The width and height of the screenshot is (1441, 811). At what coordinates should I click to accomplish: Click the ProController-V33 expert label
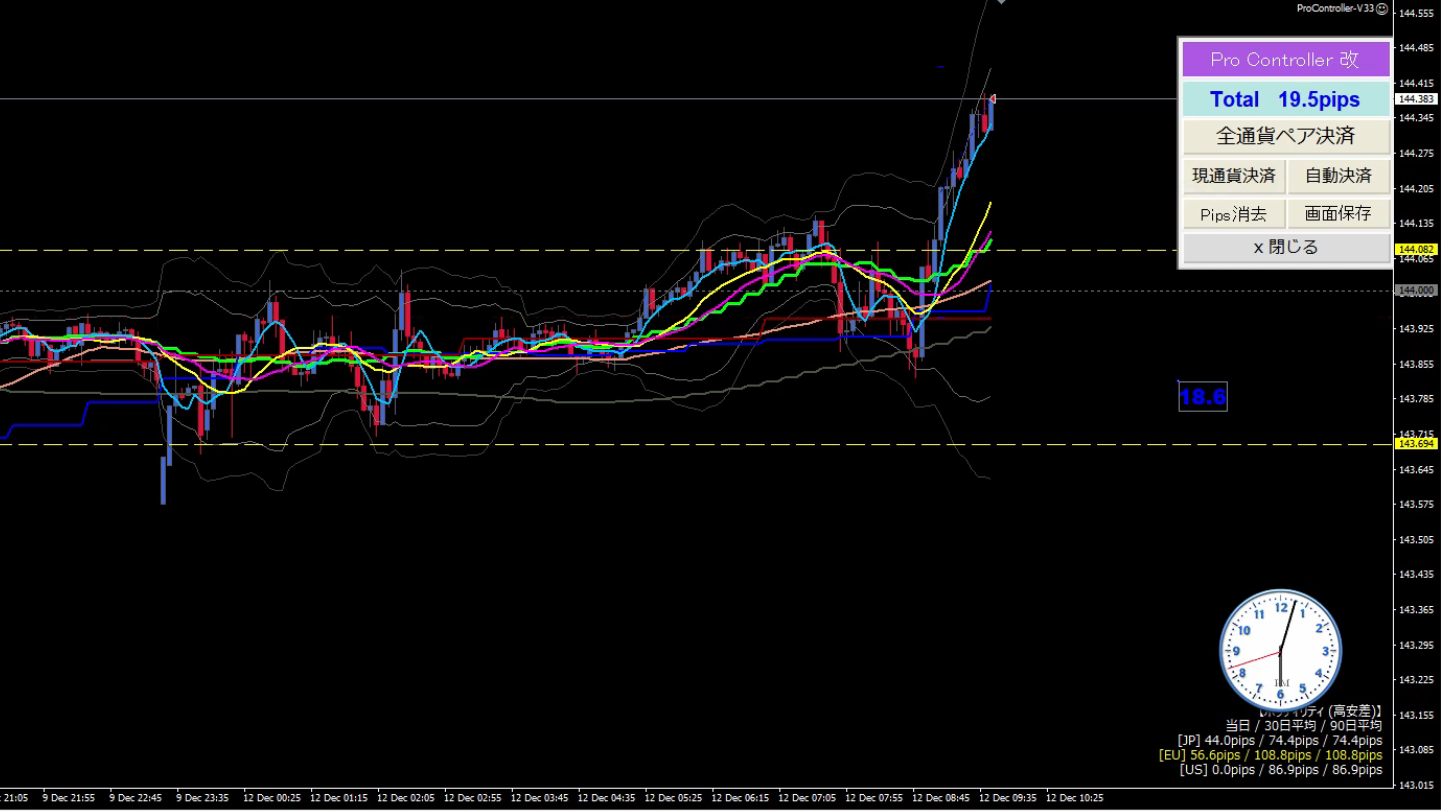[x=1334, y=8]
